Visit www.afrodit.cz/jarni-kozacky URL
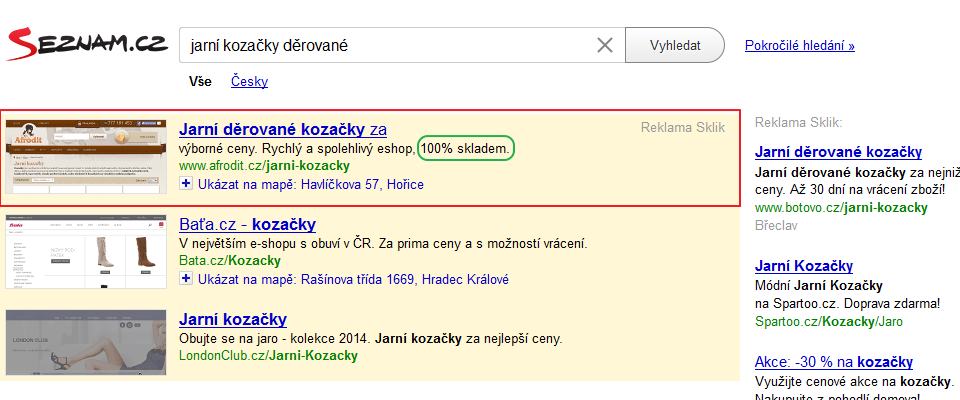The height and width of the screenshot is (400, 960). (264, 166)
